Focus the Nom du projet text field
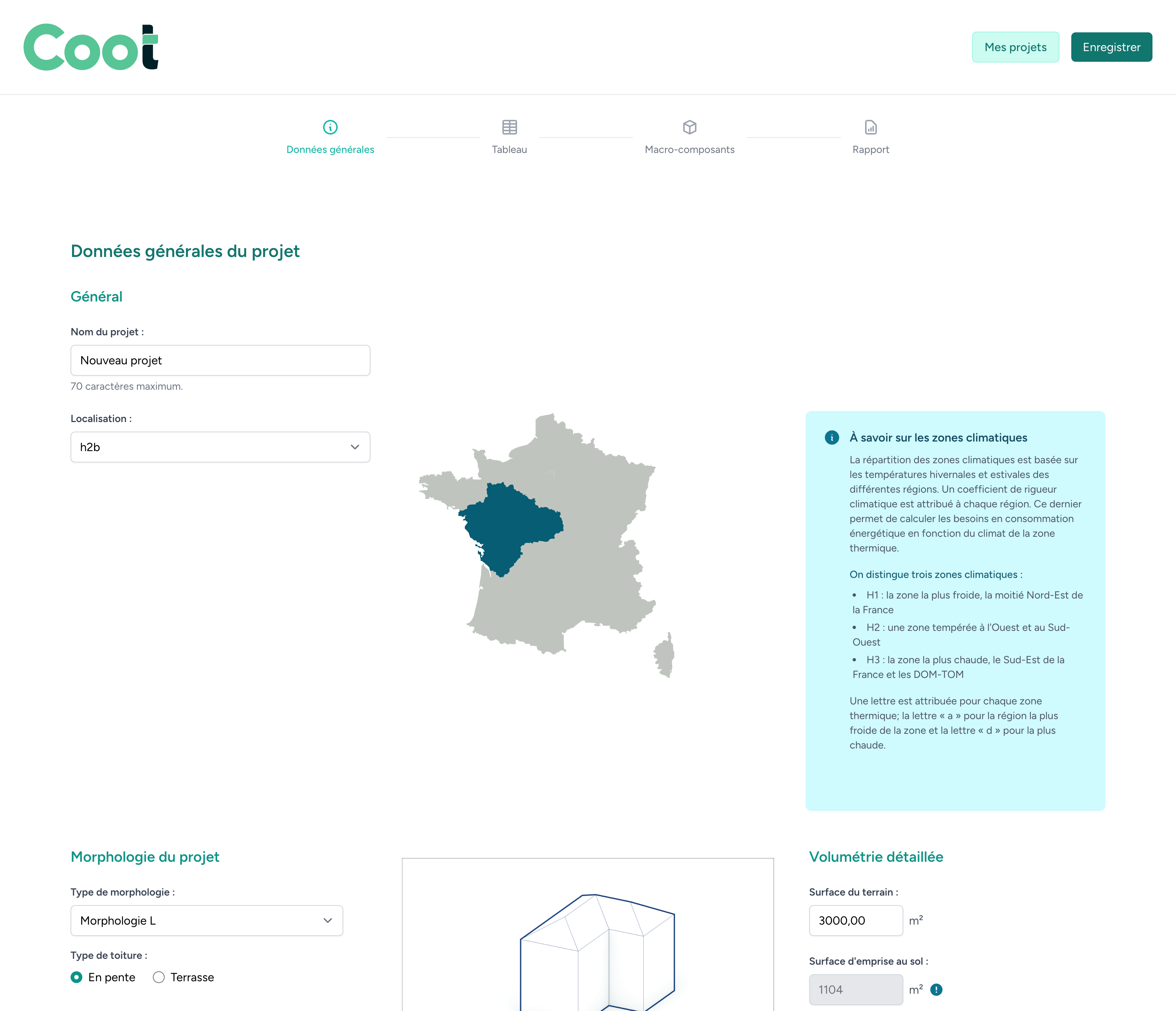 220,360
